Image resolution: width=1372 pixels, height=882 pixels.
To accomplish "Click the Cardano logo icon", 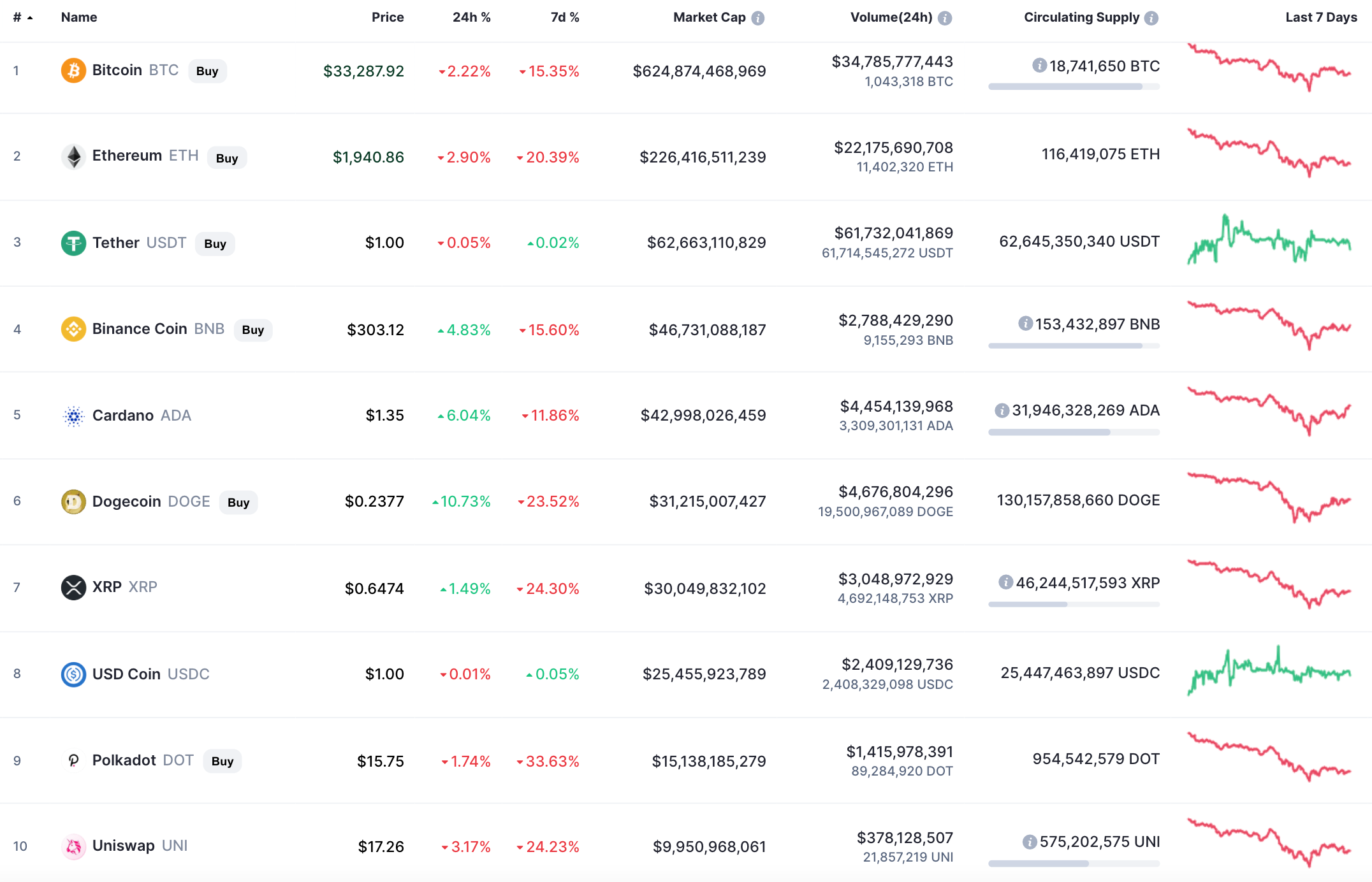I will (x=73, y=416).
